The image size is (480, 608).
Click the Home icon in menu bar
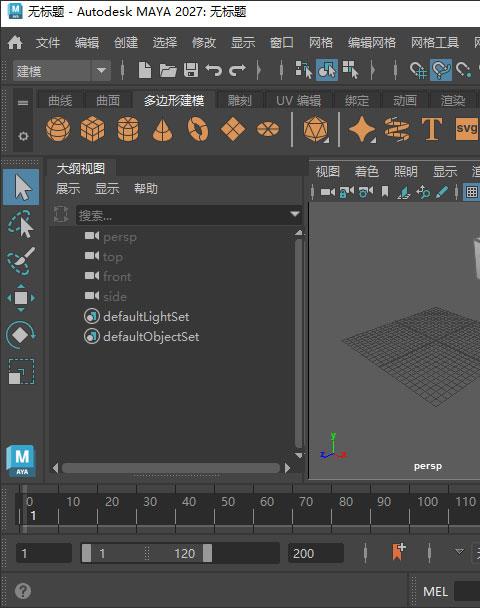(x=15, y=42)
